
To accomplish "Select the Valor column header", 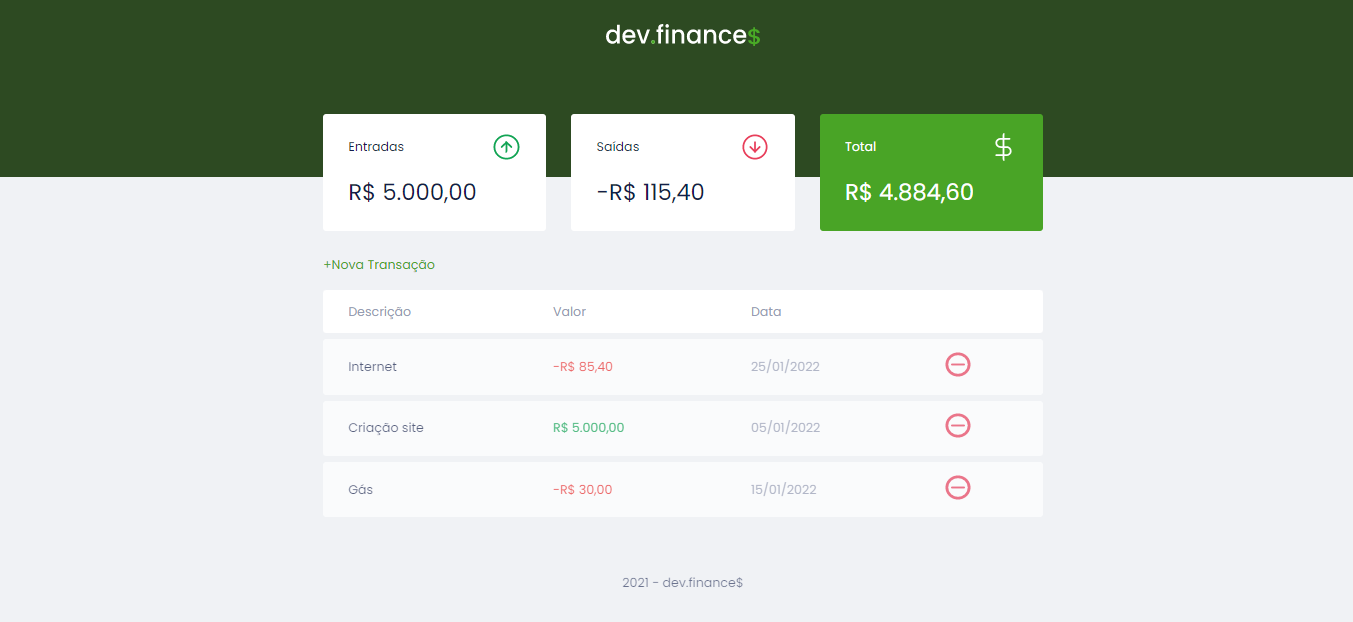I will pyautogui.click(x=569, y=311).
